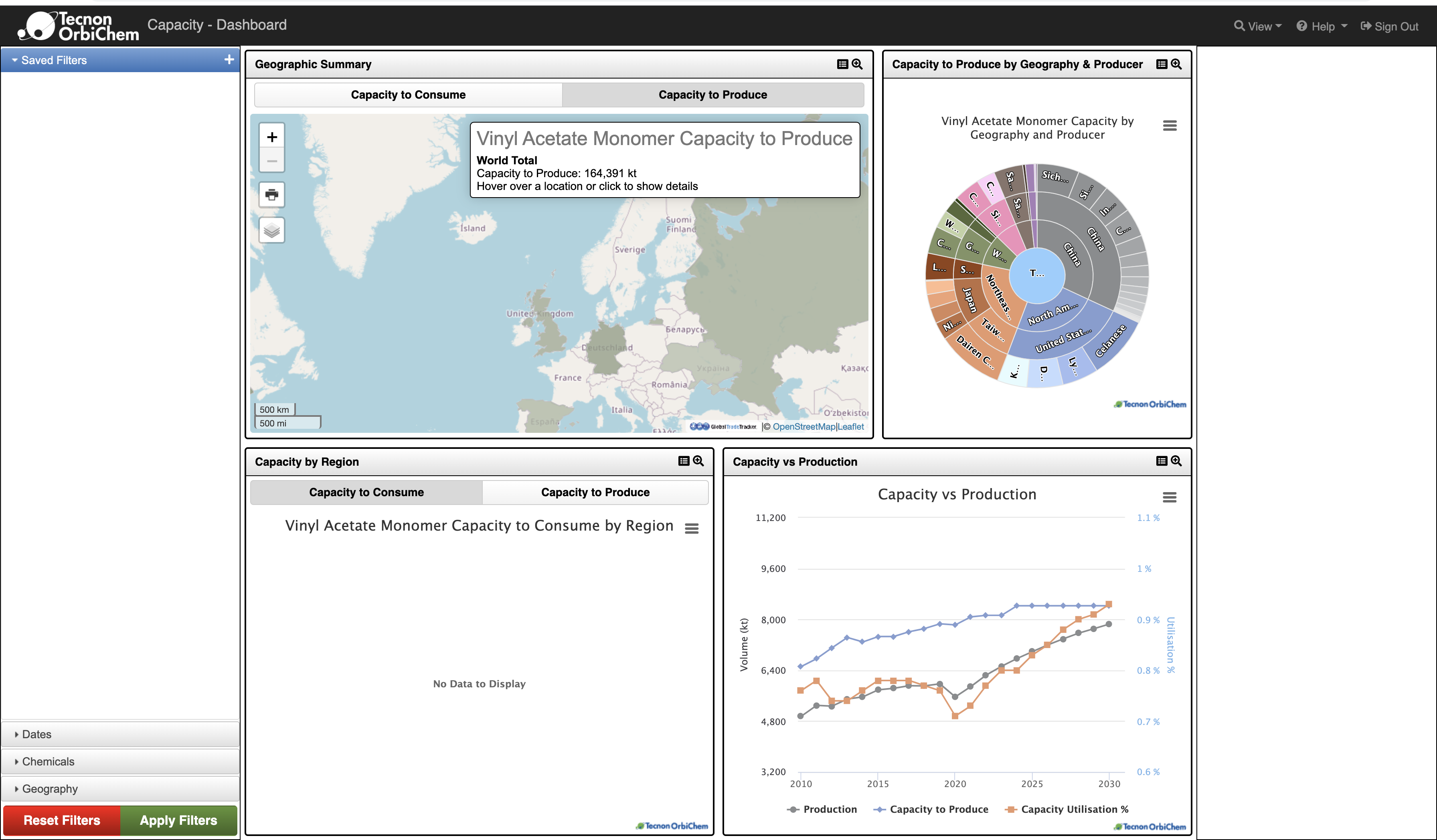Click United Kingdom on the map

pyautogui.click(x=540, y=313)
